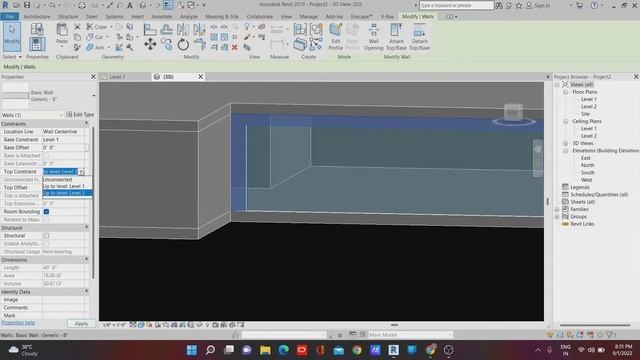Select the Align tool icon
Viewport: 640px width, 360px height.
click(x=150, y=29)
